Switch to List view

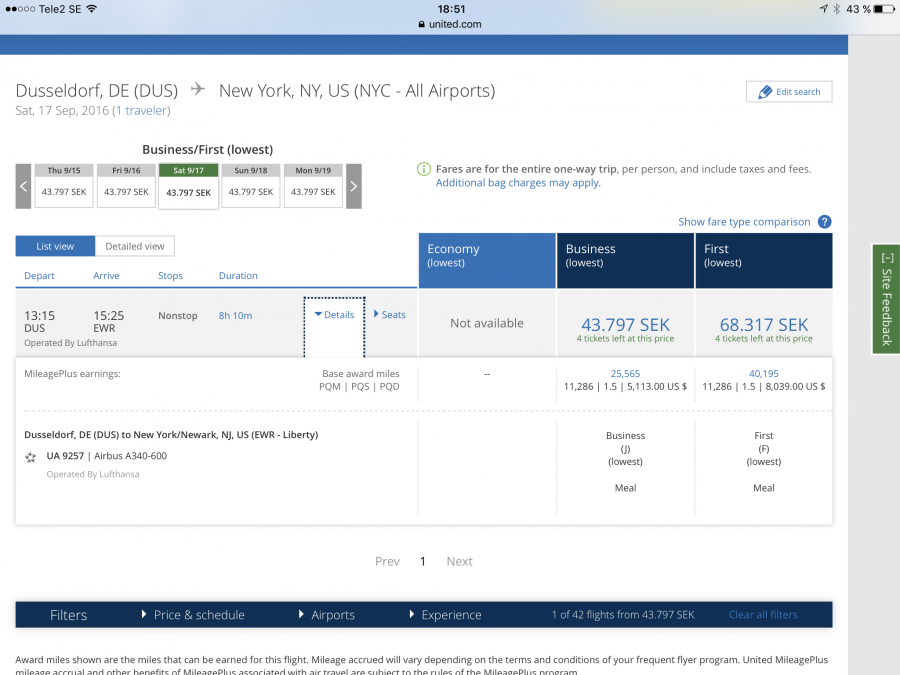pyautogui.click(x=55, y=246)
